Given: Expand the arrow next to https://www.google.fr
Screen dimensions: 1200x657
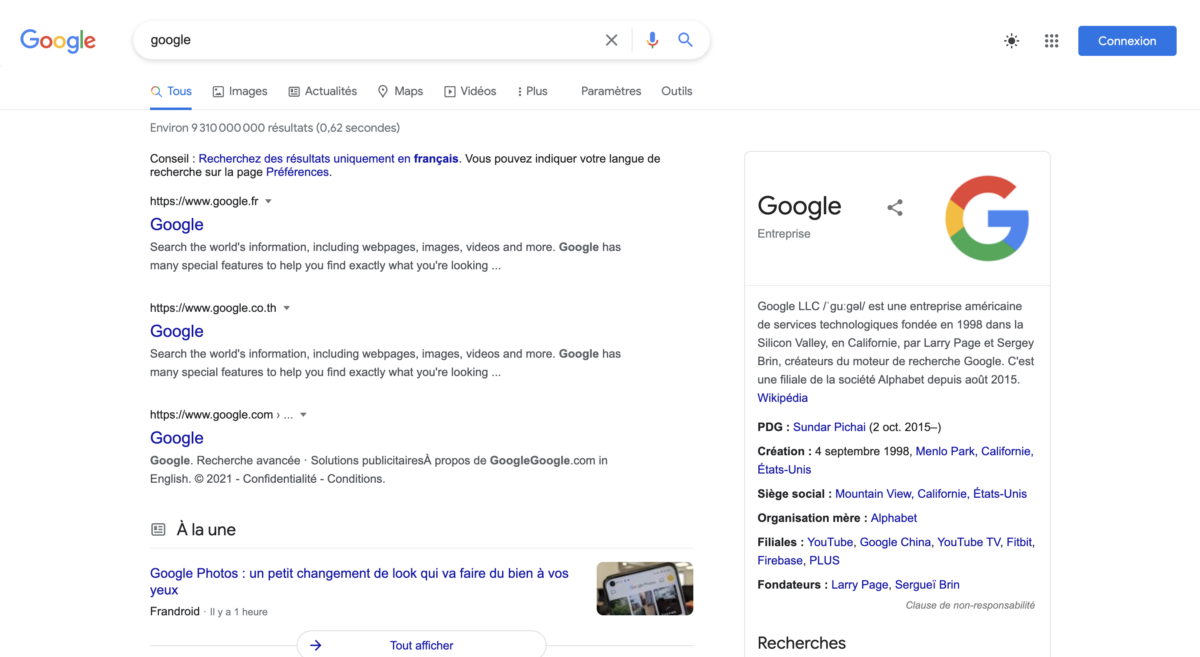Looking at the screenshot, I should click(x=268, y=201).
